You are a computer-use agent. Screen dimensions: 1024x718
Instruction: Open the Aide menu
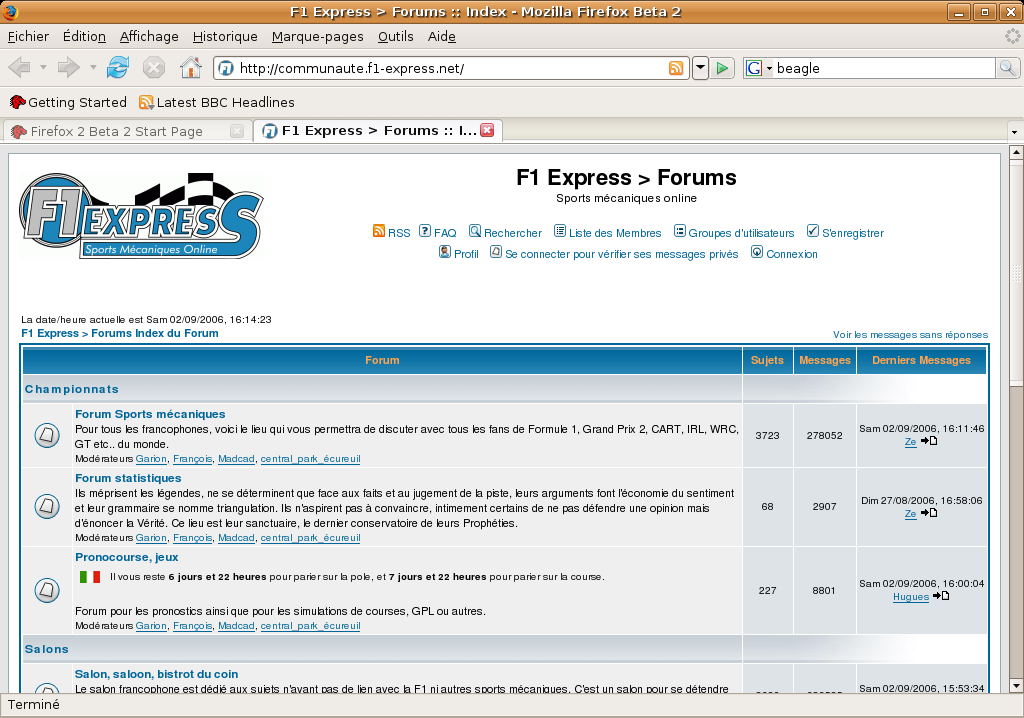441,37
